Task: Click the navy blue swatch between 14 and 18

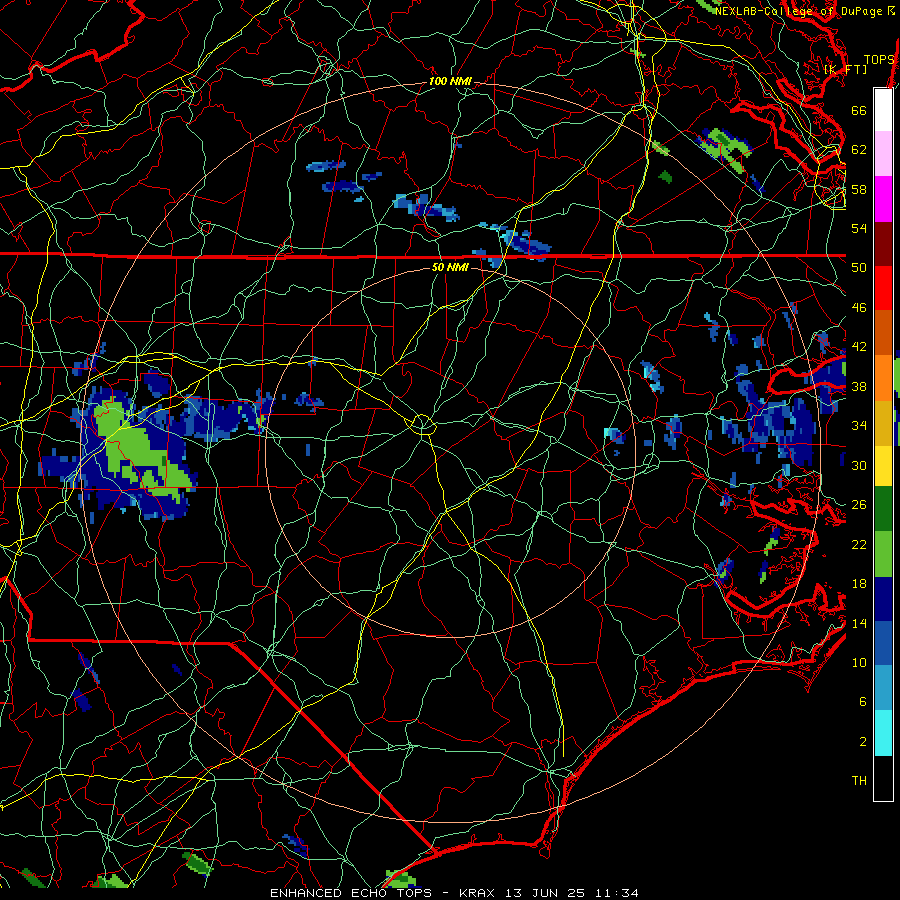Action: tap(883, 599)
